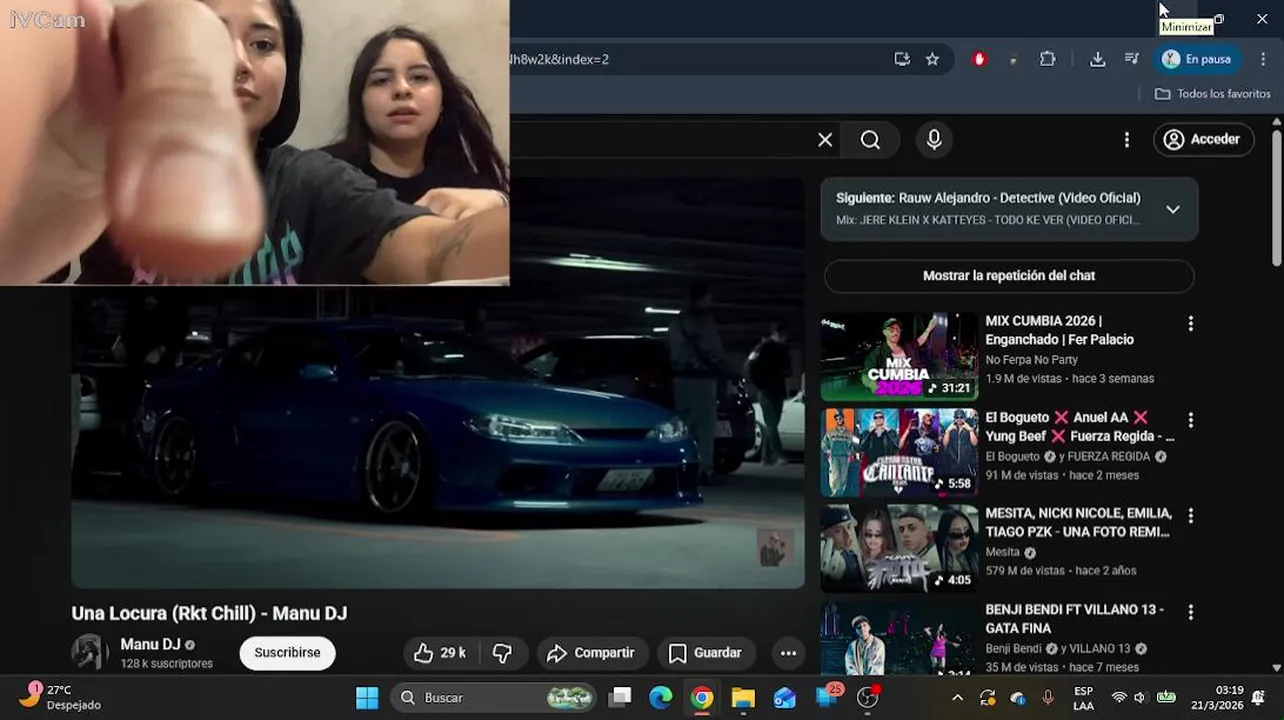The width and height of the screenshot is (1284, 720).
Task: Start voice search with microphone icon
Action: [x=934, y=140]
